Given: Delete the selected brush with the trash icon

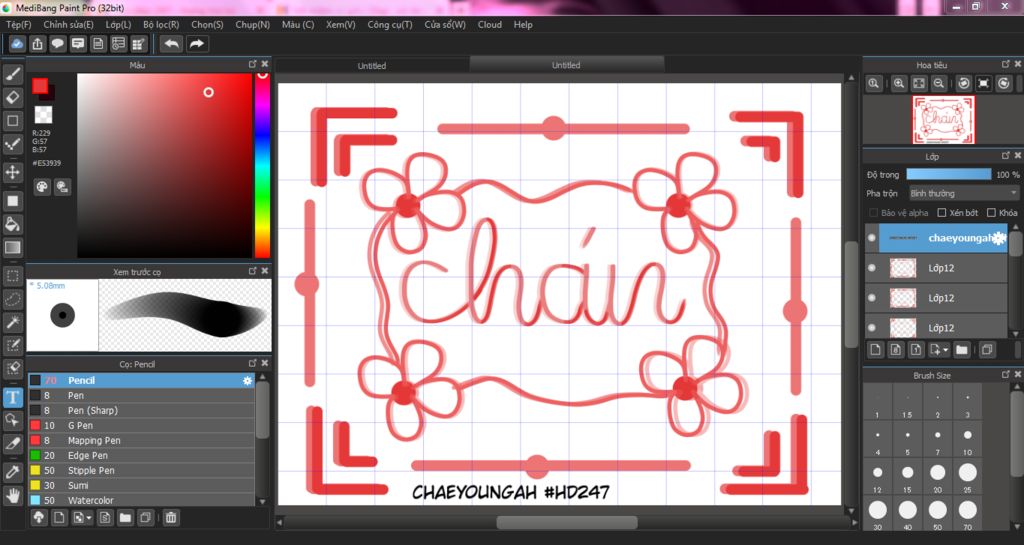Looking at the screenshot, I should click(170, 518).
